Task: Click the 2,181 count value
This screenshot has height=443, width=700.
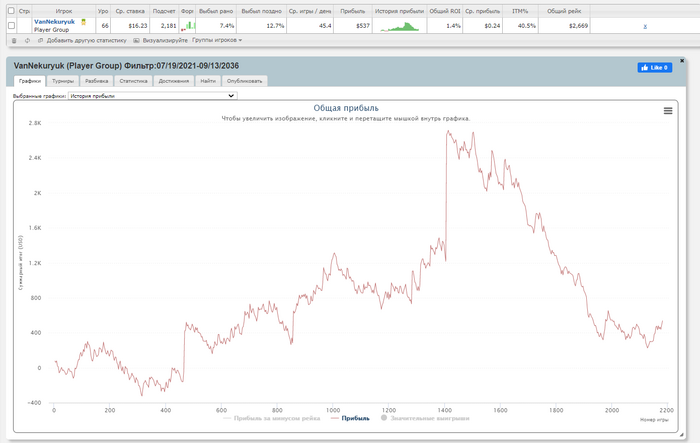Action: (x=168, y=26)
